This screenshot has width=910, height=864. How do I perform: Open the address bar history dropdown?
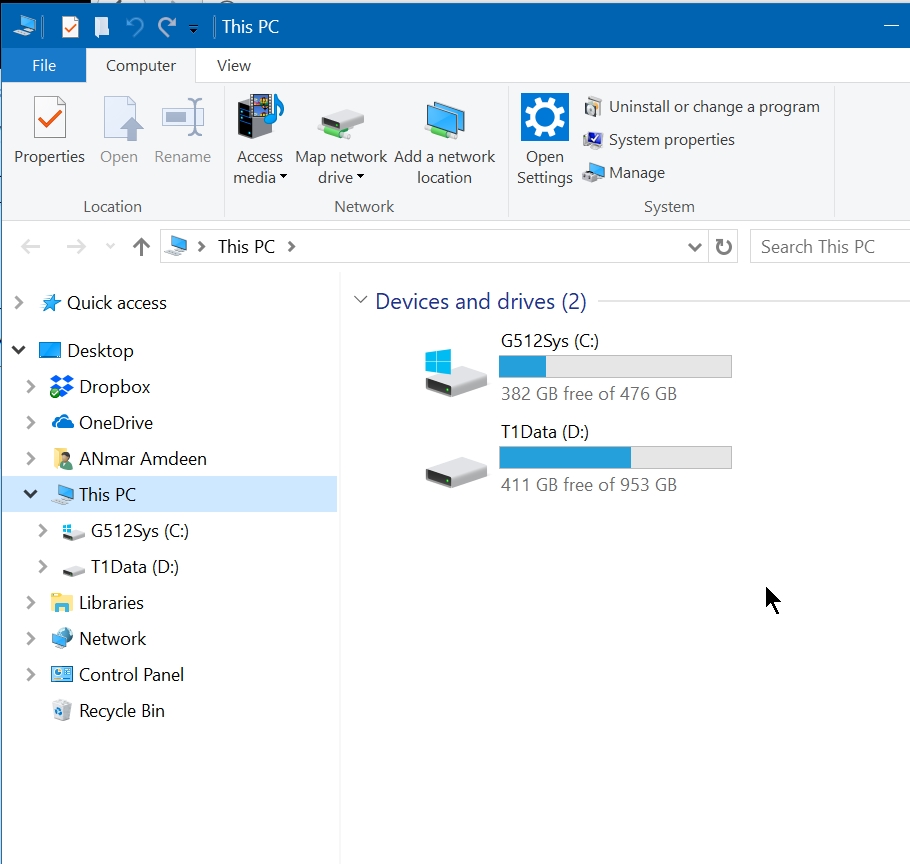pyautogui.click(x=695, y=247)
